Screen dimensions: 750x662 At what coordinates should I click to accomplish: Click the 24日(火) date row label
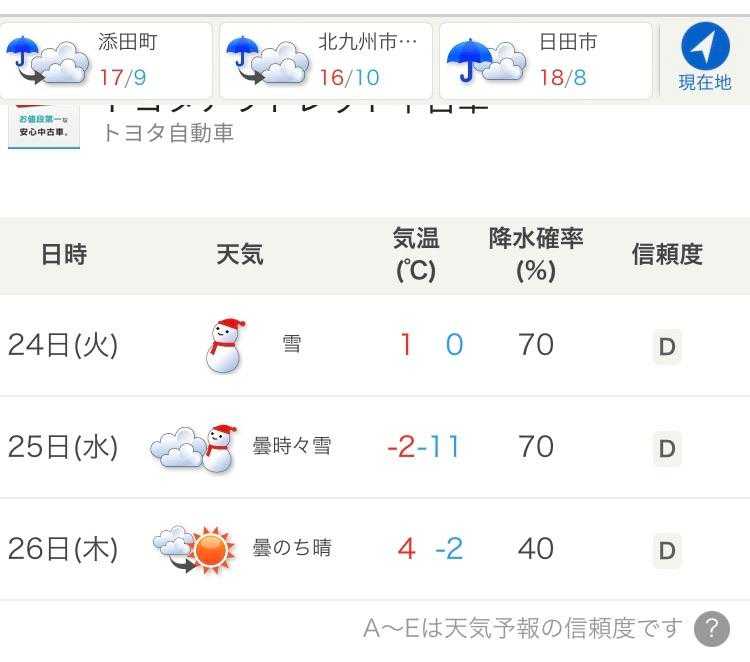pyautogui.click(x=63, y=346)
